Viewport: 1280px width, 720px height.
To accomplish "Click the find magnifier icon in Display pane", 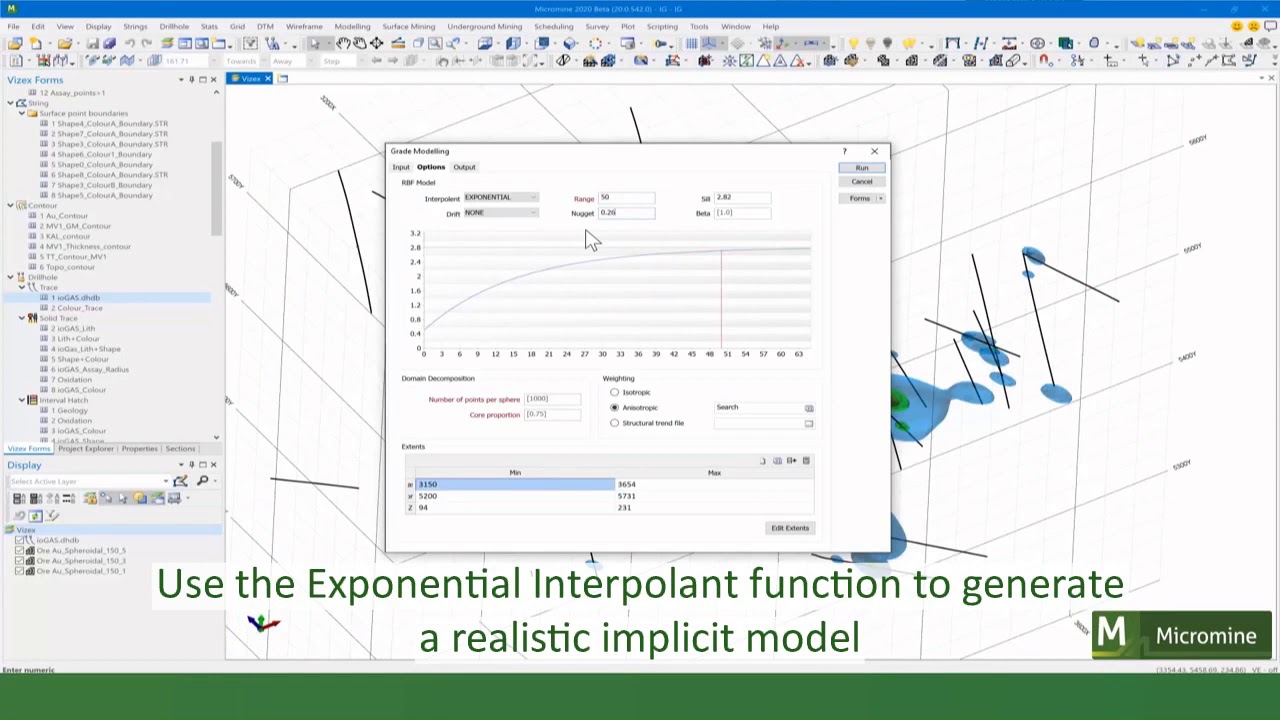I will (x=203, y=481).
